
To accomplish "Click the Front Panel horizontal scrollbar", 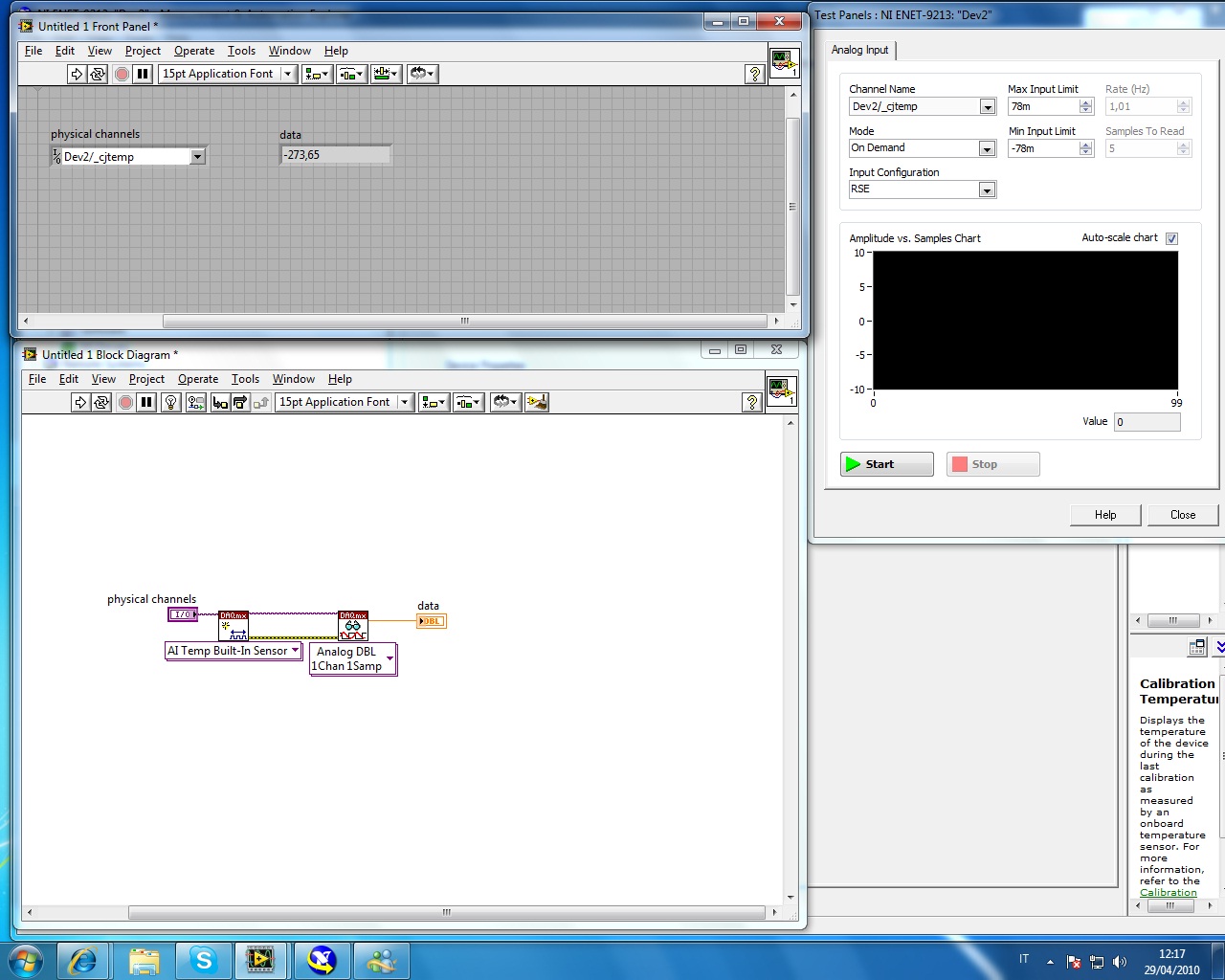I will [465, 322].
